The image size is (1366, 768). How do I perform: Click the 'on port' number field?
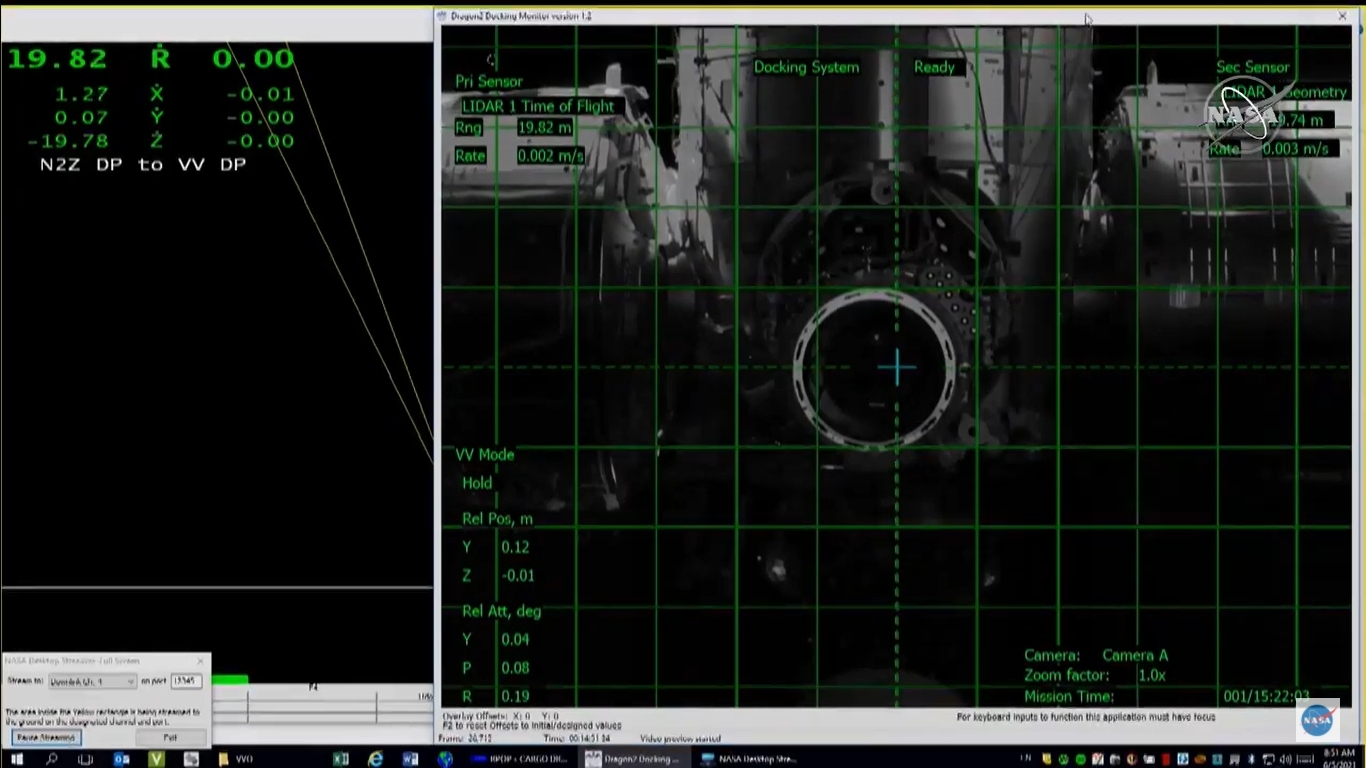click(186, 681)
